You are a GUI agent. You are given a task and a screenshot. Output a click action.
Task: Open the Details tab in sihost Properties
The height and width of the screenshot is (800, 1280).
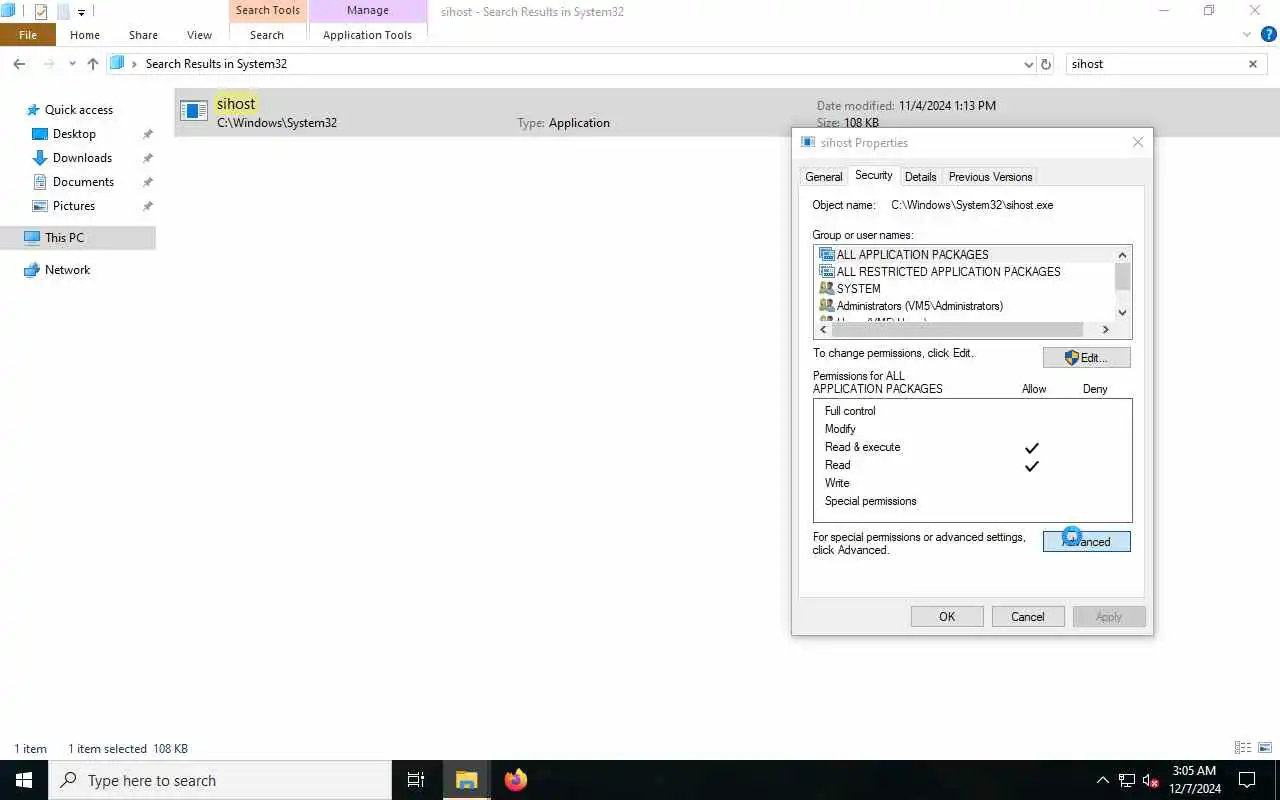tap(920, 177)
